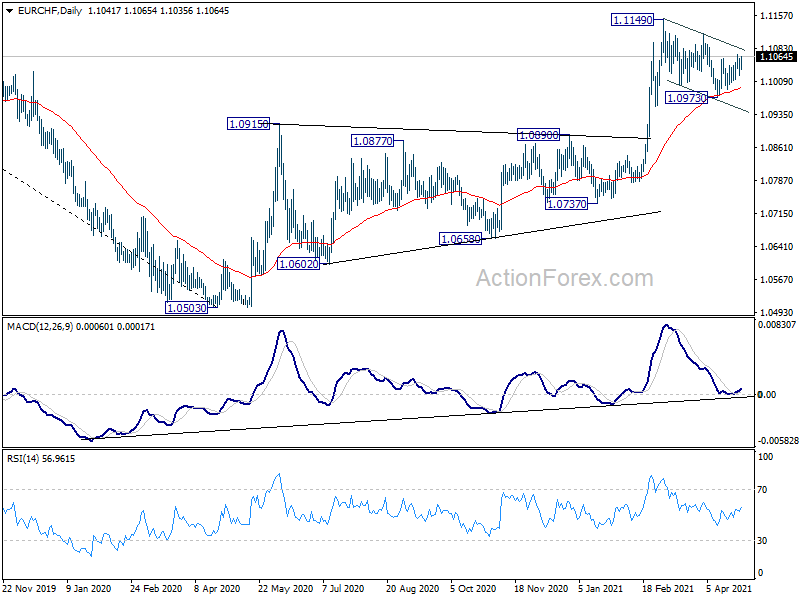Select the EURCHF,Daily chart title

point(49,11)
